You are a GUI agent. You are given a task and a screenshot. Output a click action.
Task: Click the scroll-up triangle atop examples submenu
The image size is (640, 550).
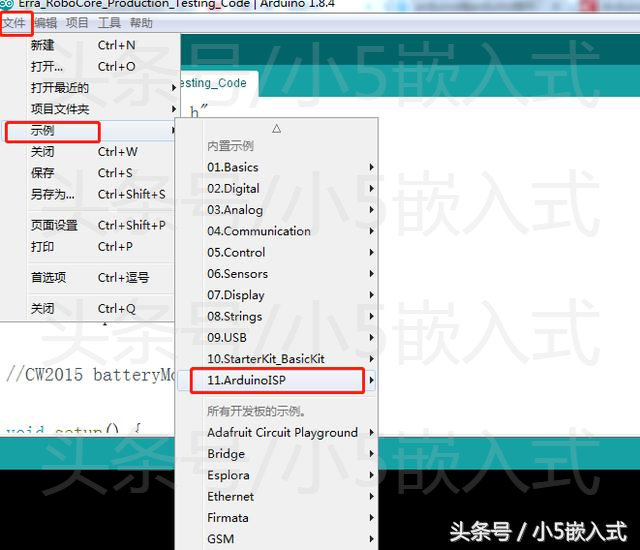pos(276,129)
